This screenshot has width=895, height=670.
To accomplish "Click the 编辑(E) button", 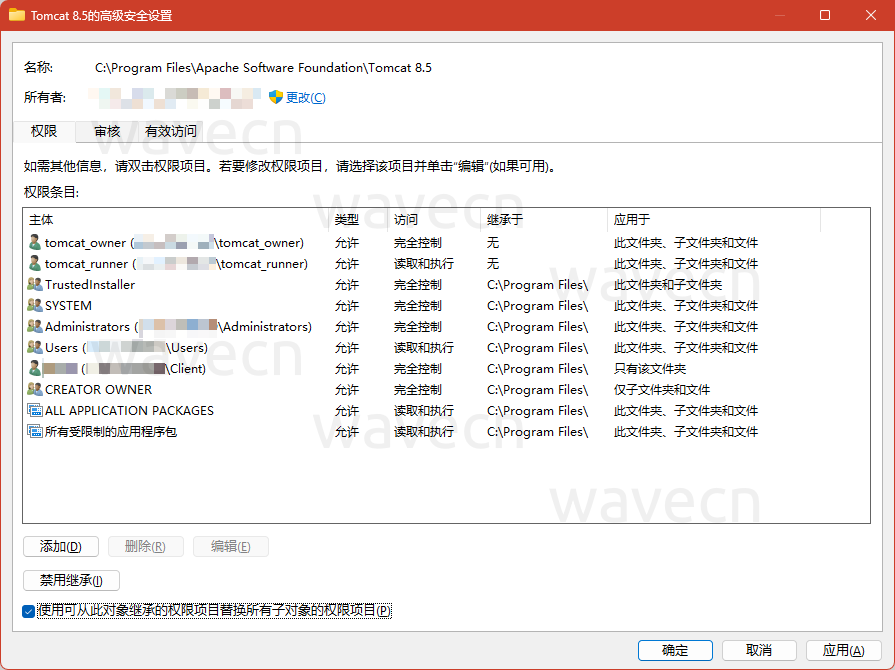I will click(x=231, y=547).
